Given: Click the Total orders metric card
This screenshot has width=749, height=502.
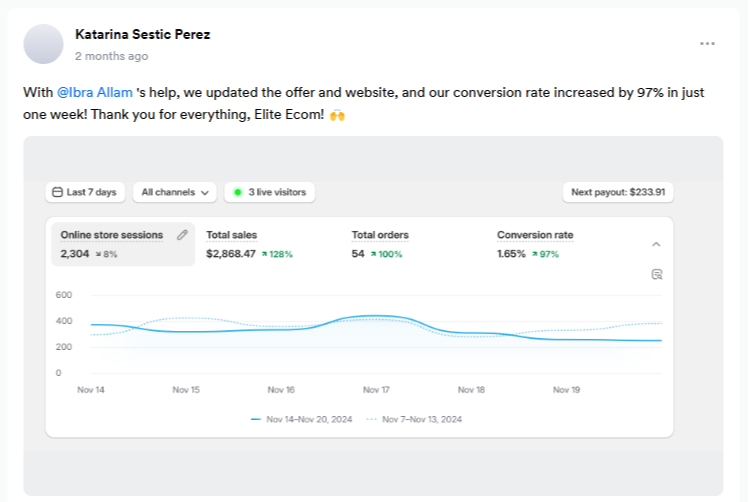Looking at the screenshot, I should (x=380, y=243).
